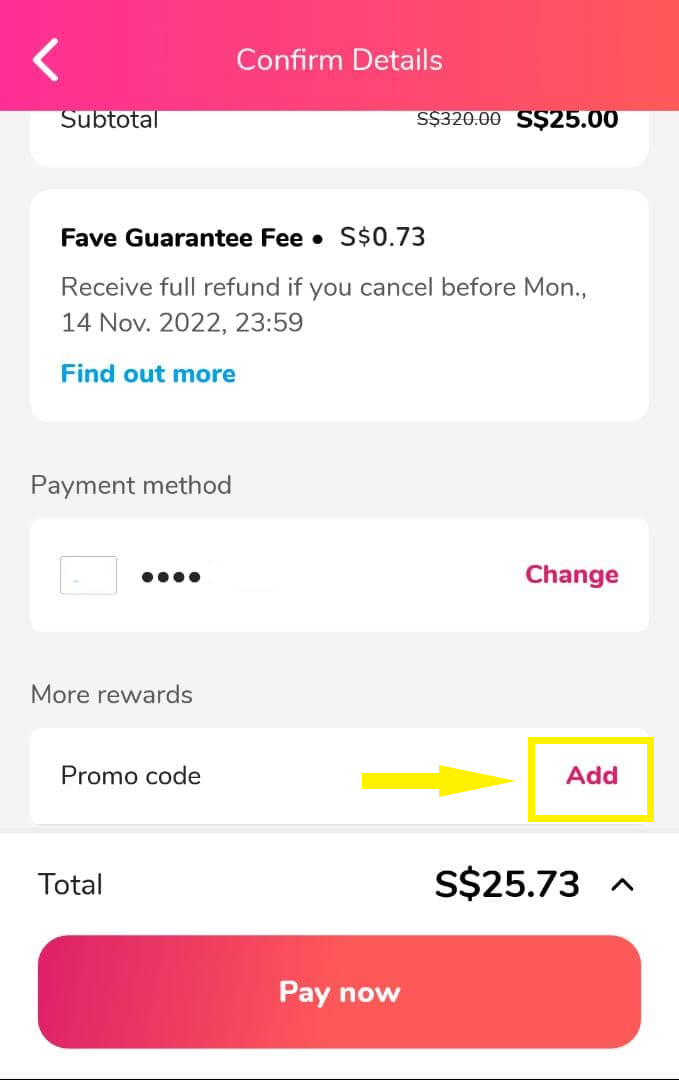Tap the S$0.73 guarantee fee amount

[x=383, y=238]
